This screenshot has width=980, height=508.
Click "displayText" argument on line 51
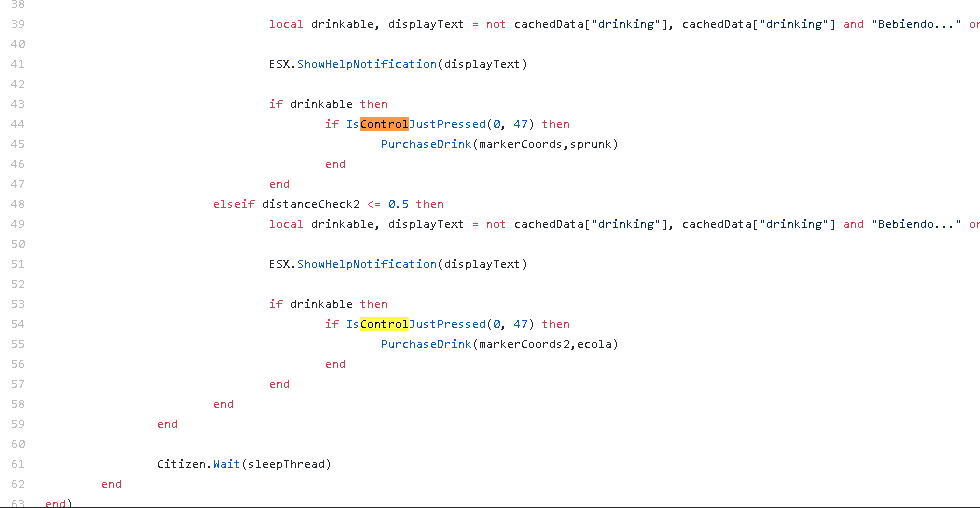tap(482, 264)
